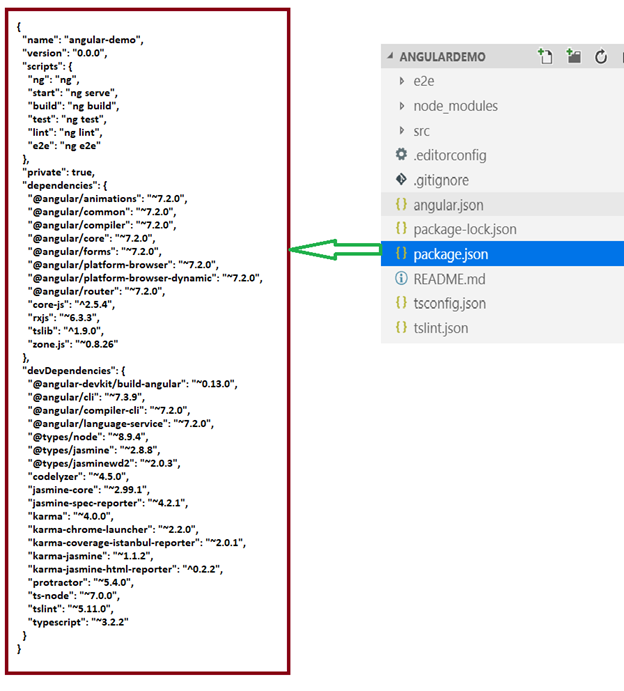Select the e2e folder name
The width and height of the screenshot is (624, 691).
click(x=423, y=81)
